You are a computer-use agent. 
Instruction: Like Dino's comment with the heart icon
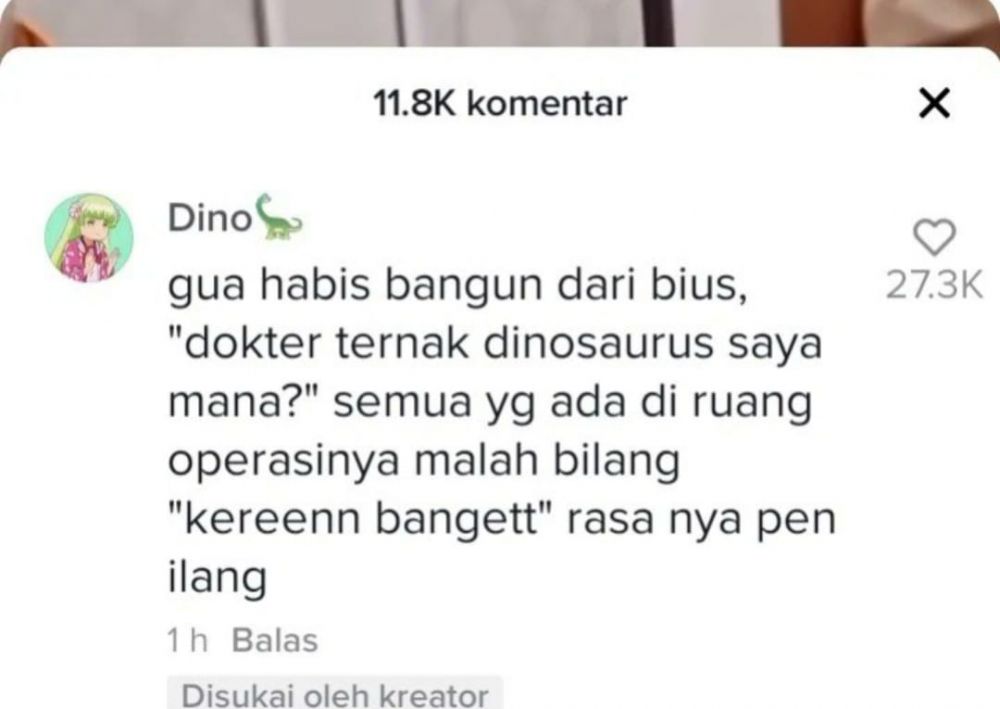[934, 237]
